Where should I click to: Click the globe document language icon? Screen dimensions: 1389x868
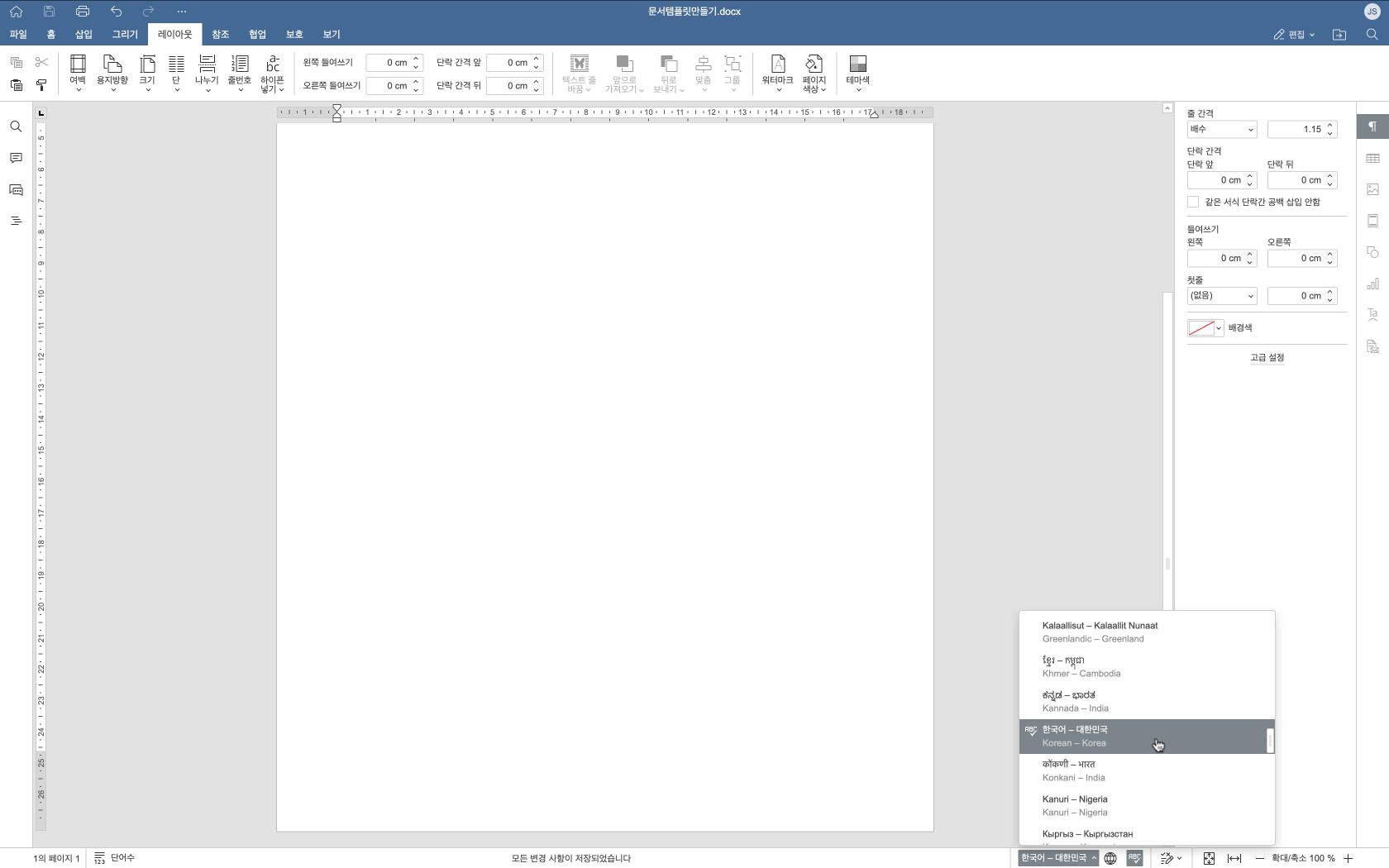(x=1110, y=858)
